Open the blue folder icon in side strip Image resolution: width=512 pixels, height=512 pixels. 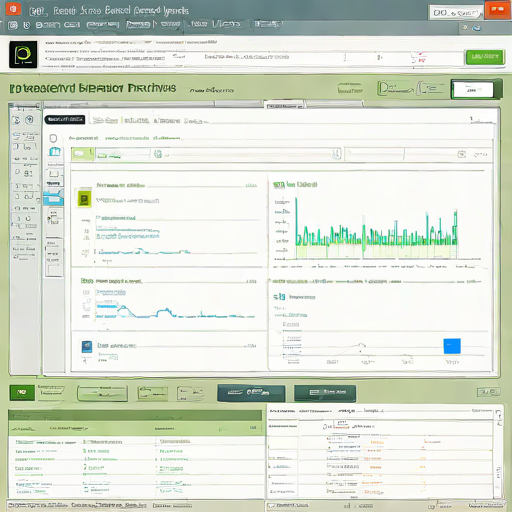[53, 197]
